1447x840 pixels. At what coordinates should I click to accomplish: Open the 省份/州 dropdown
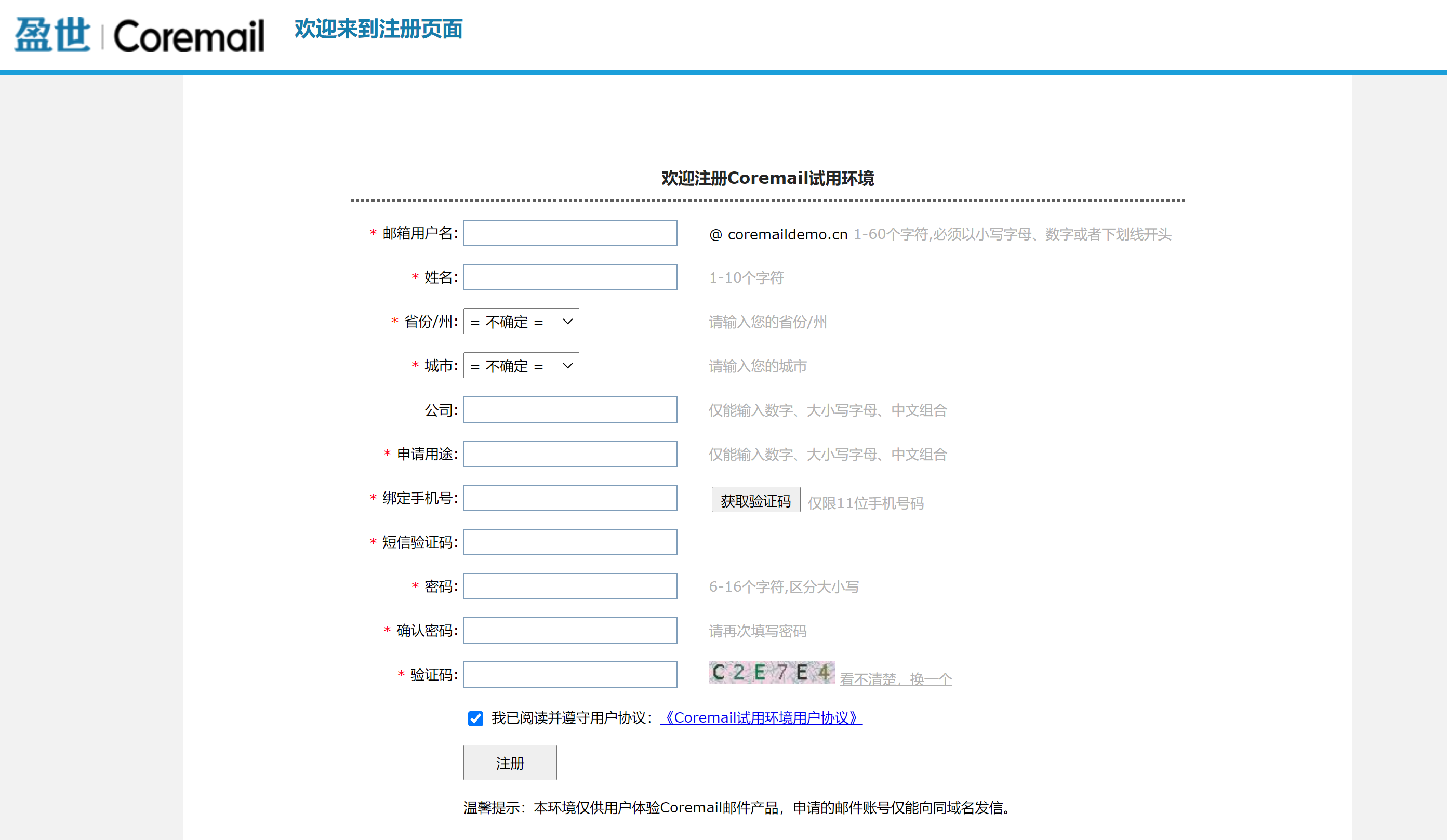(521, 322)
